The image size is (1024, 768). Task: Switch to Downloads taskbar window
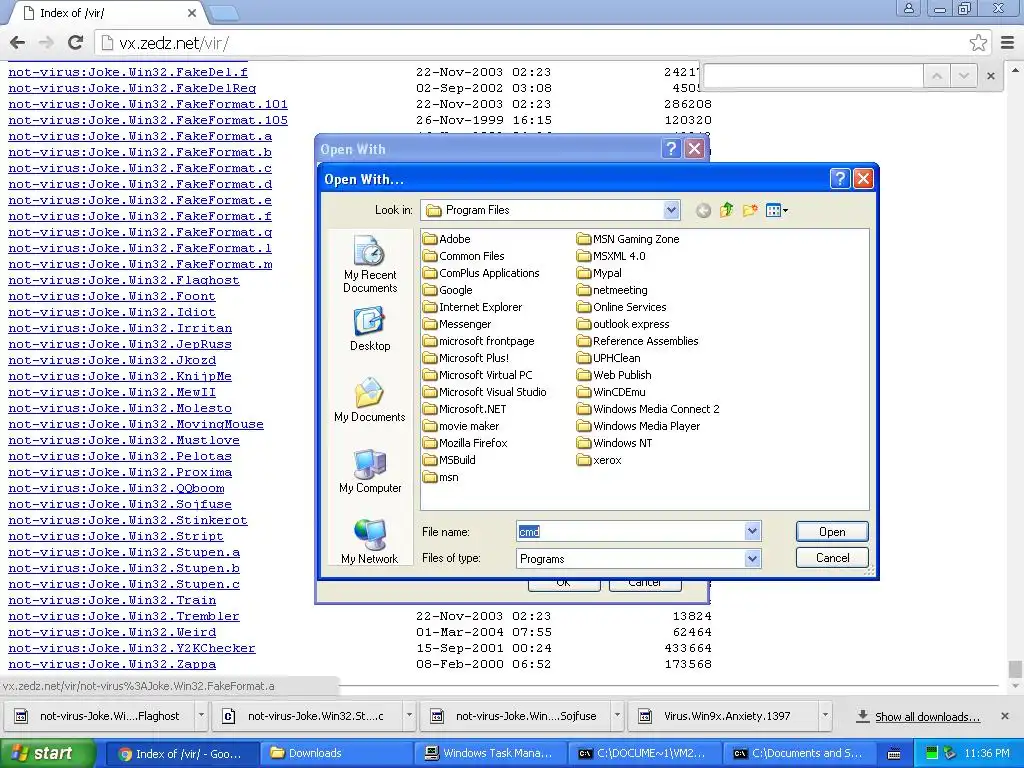(336, 754)
